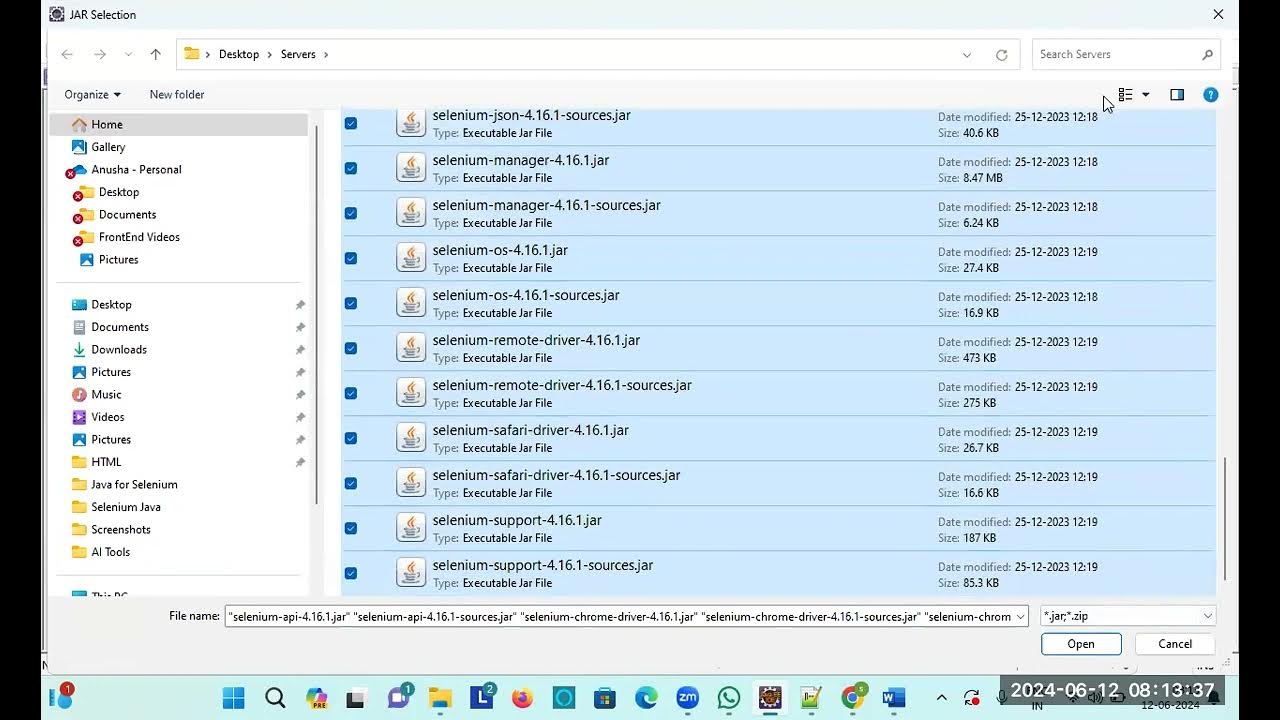Open Zoom from the taskbar
Viewport: 1280px width, 720px height.
point(687,698)
